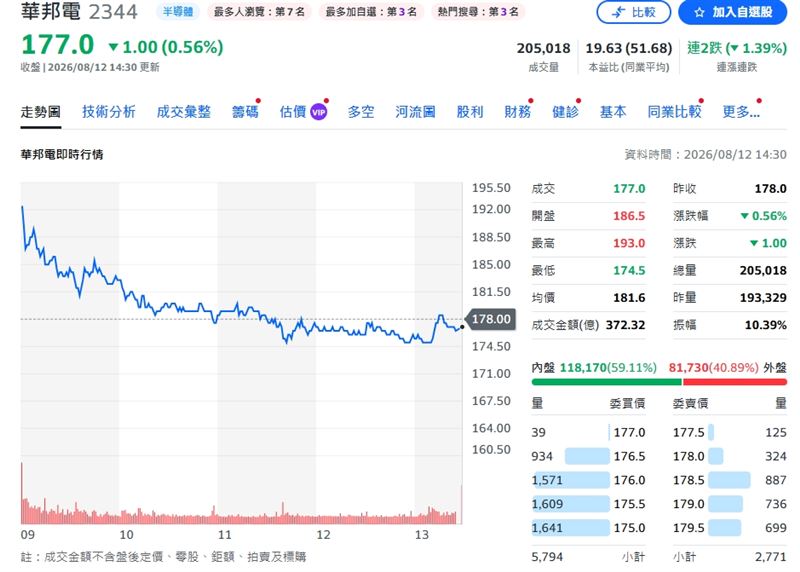800x572 pixels.
Task: Open the 河流圖 tab
Action: coord(415,112)
